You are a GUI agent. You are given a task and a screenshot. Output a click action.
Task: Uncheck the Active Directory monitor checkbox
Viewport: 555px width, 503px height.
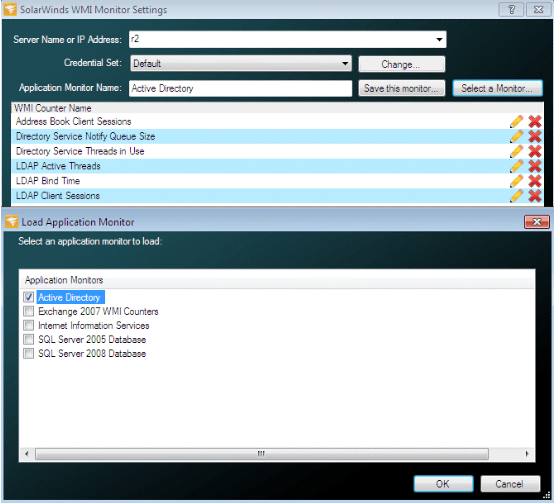tap(29, 297)
